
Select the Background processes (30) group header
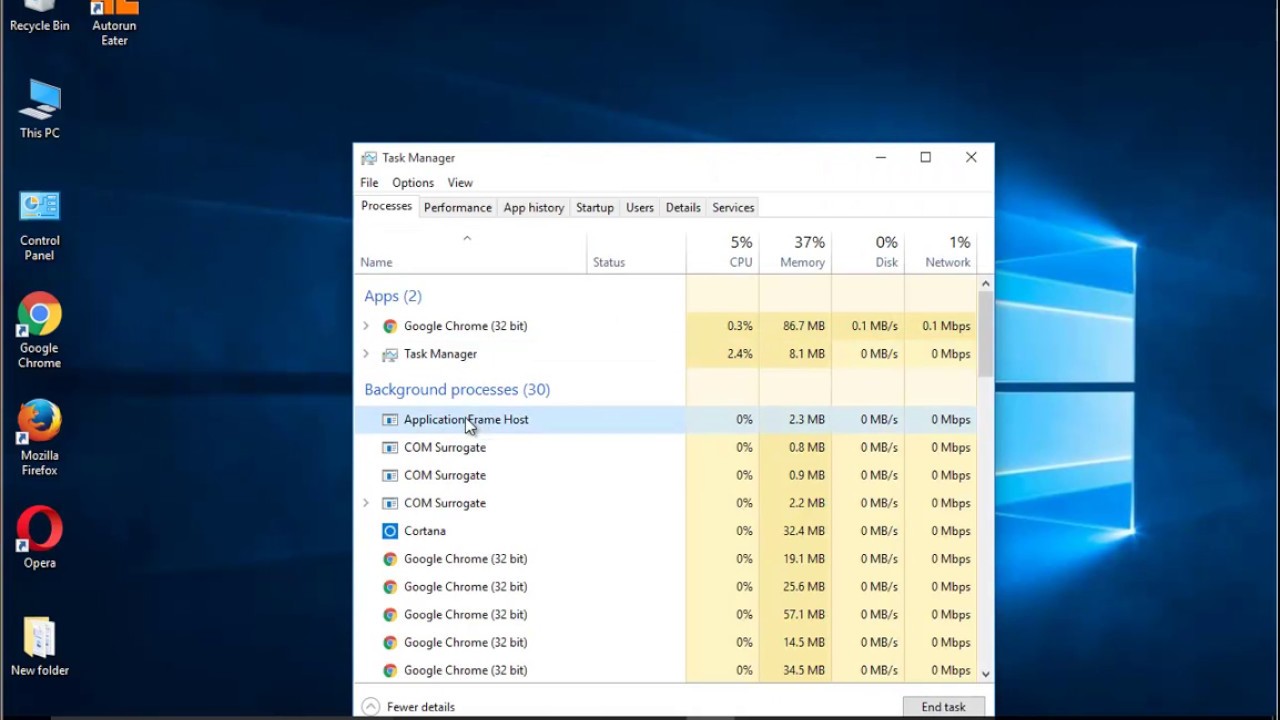pyautogui.click(x=457, y=390)
